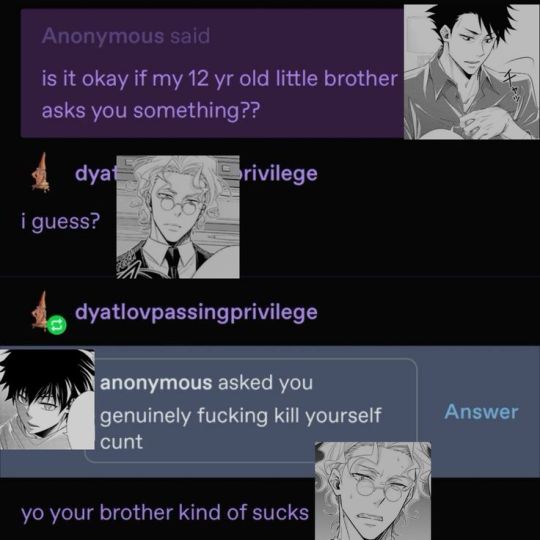Open the blond man with necktie manga panel
The height and width of the screenshot is (540, 540).
[x=178, y=217]
